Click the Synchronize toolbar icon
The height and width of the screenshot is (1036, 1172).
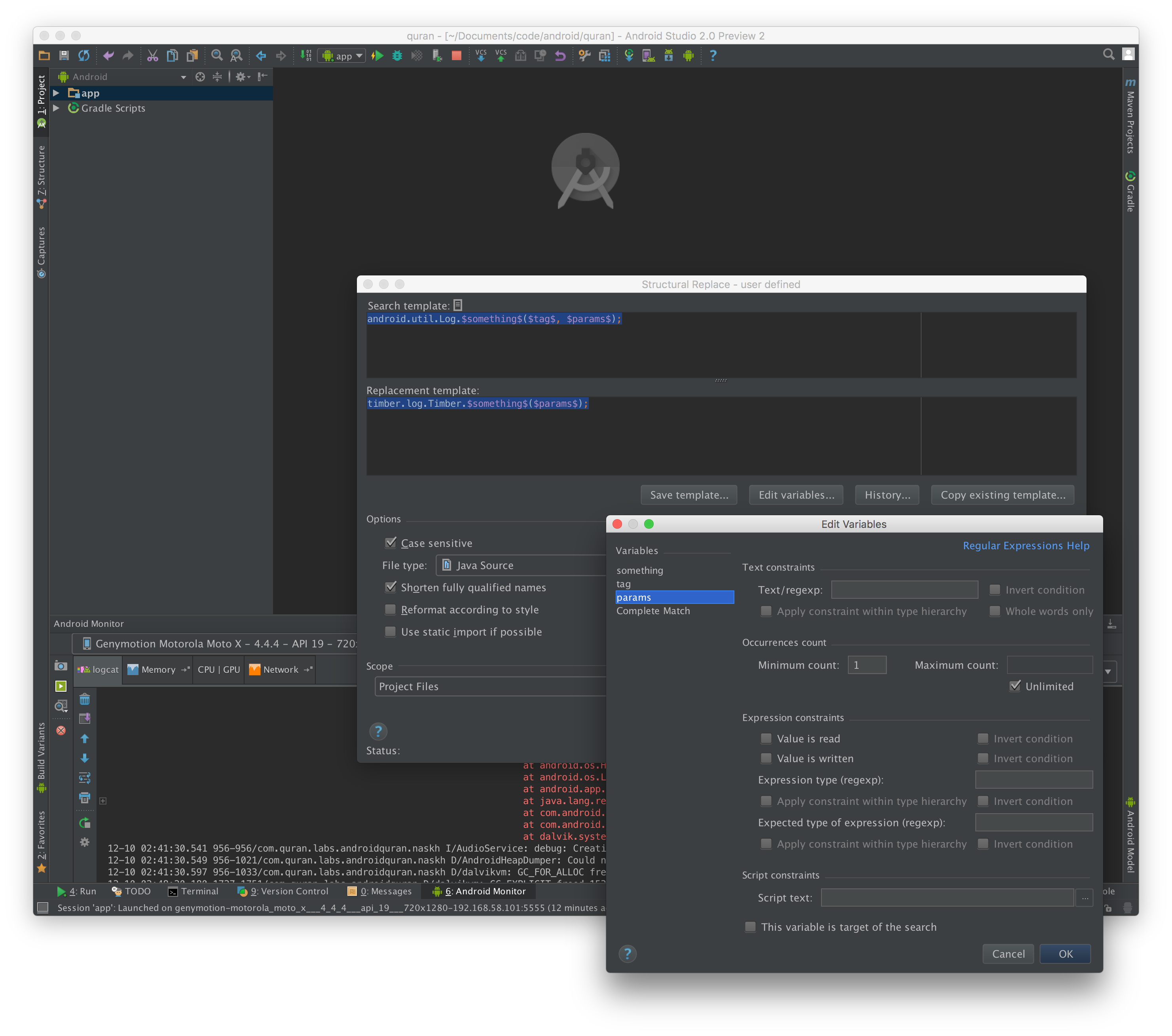click(x=84, y=56)
